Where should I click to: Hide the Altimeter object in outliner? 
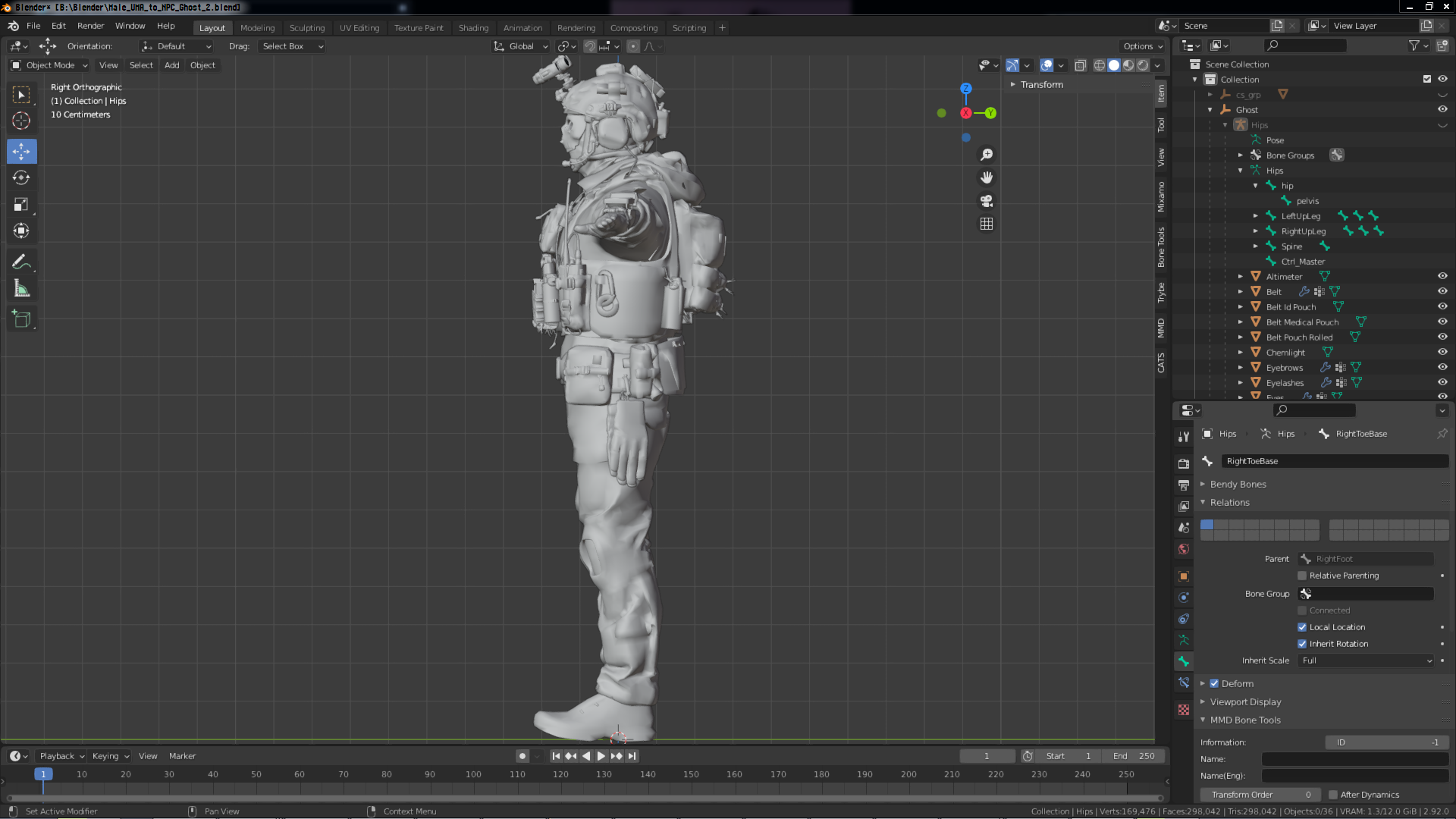1442,276
